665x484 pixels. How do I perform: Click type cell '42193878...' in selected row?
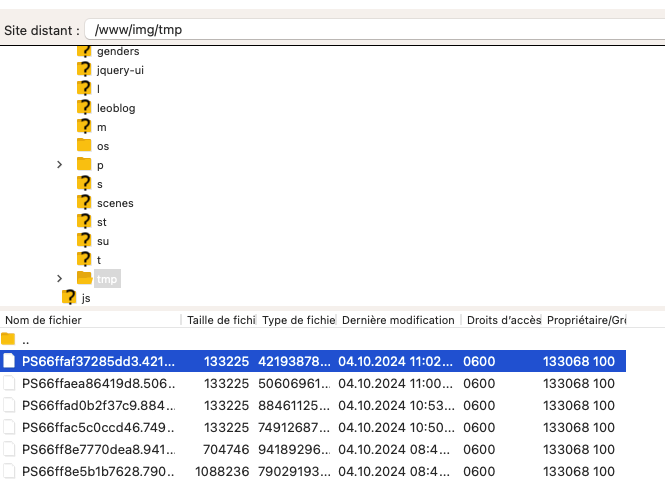[x=294, y=361]
